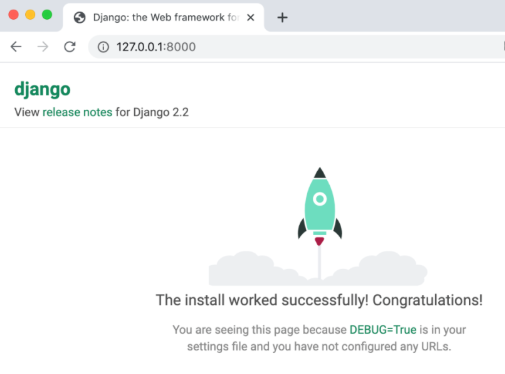The width and height of the screenshot is (505, 374).
Task: Click the 'The install worked successfully! Congratulations!' heading
Action: coord(319,300)
